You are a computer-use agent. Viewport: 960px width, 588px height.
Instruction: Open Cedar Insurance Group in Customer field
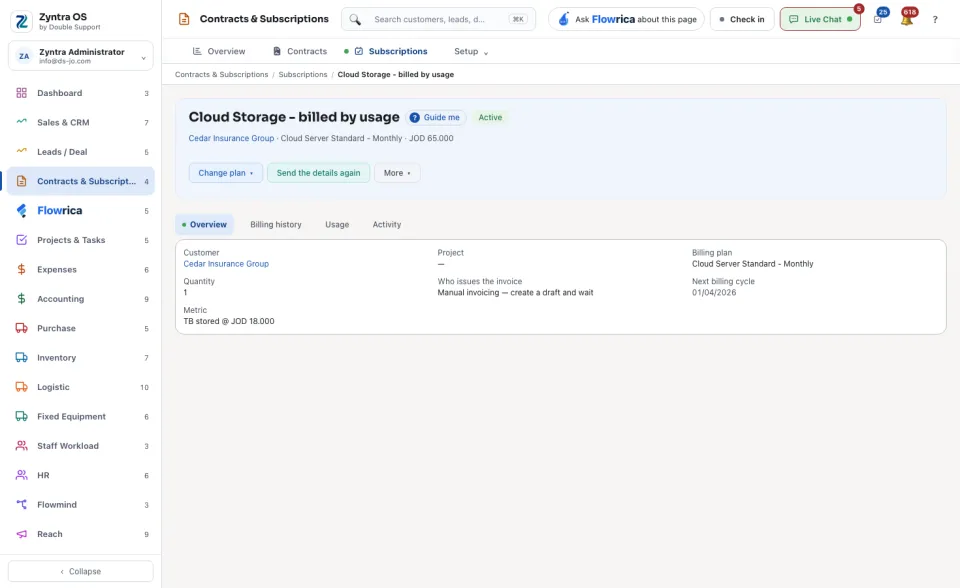coord(226,264)
